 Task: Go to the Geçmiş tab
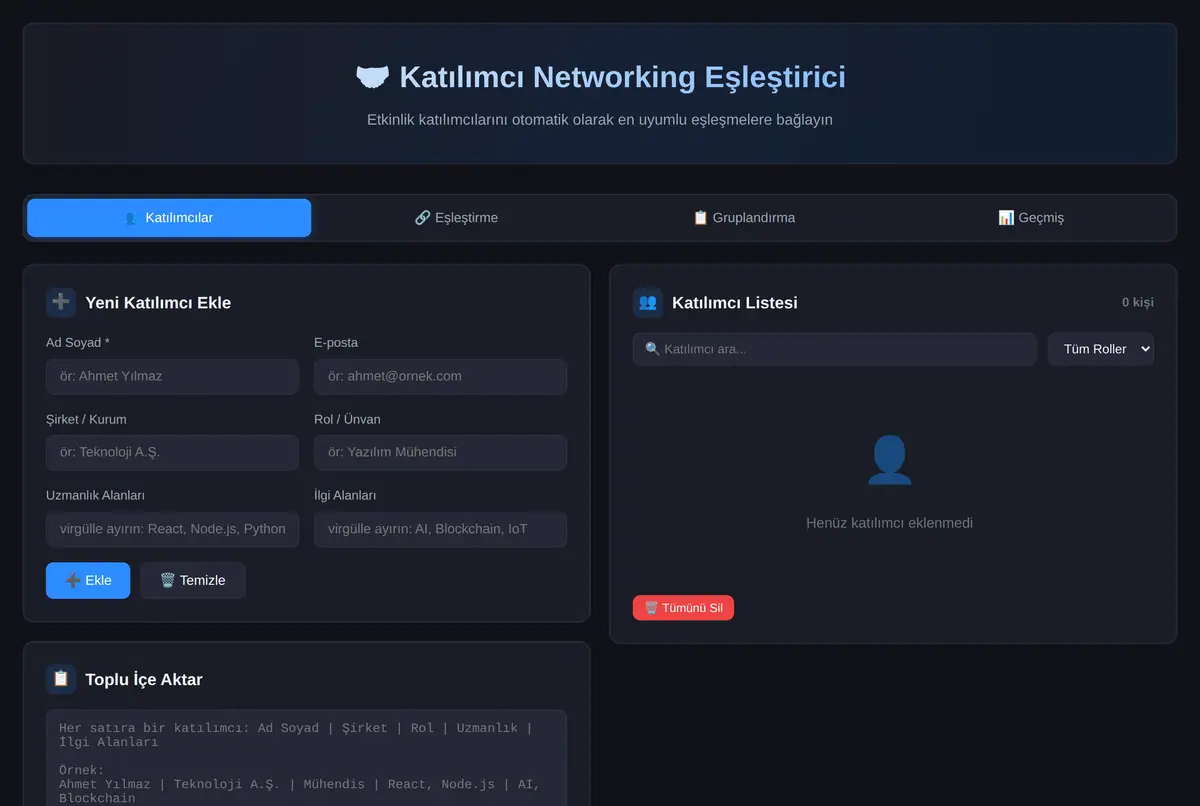click(1031, 218)
